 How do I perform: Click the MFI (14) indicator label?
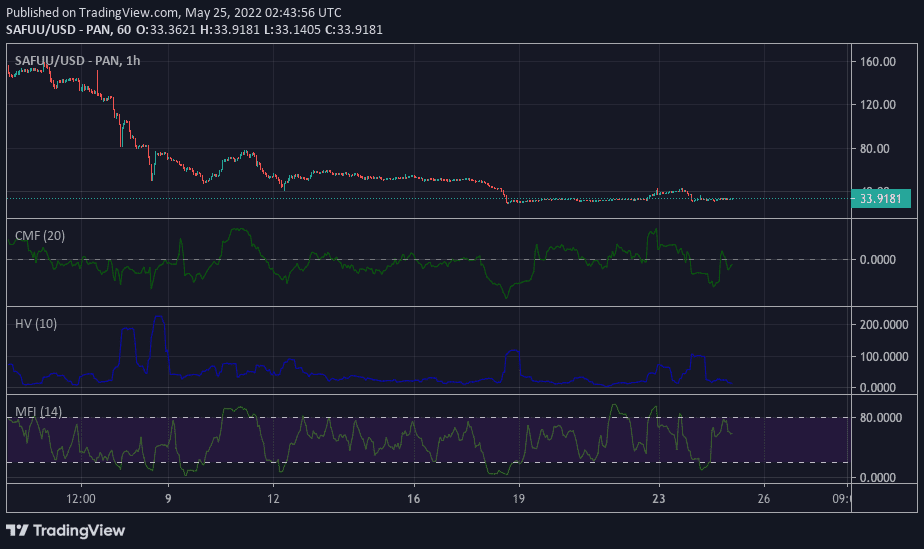pos(39,411)
